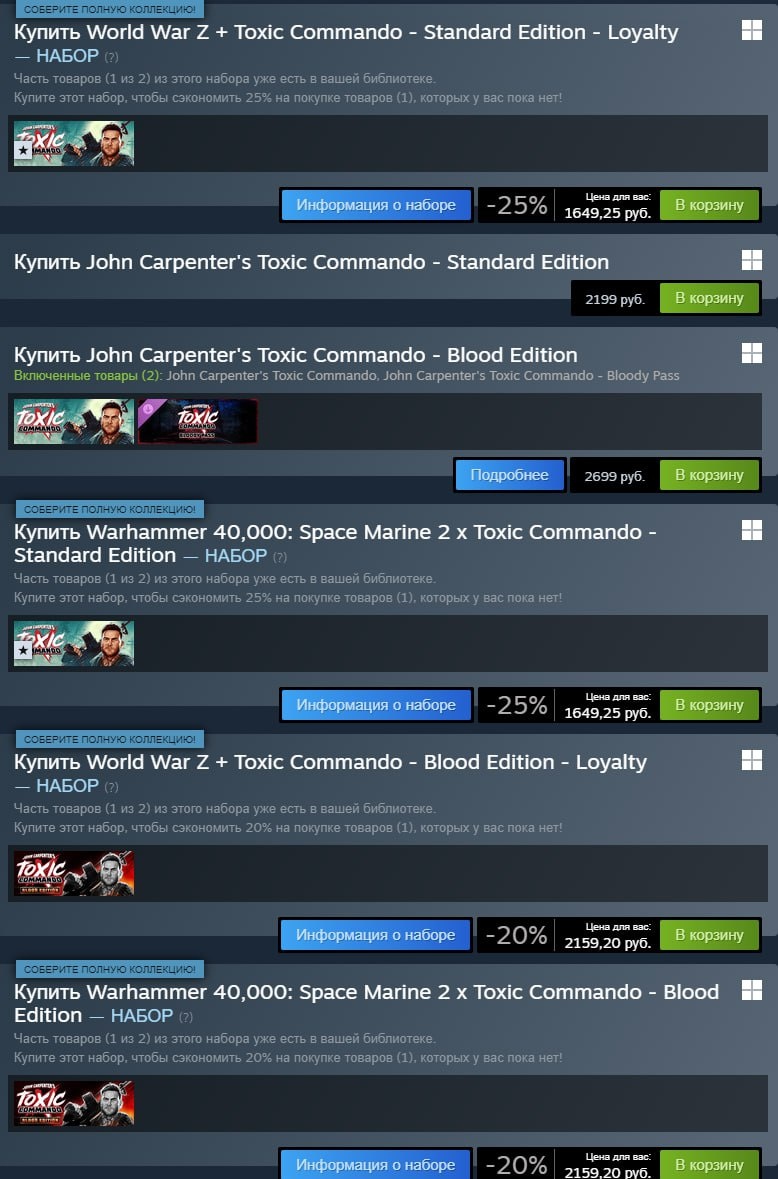This screenshot has width=778, height=1179.
Task: Click Windows icon beside Toxic Commando Blood Edition
Action: pyautogui.click(x=752, y=353)
